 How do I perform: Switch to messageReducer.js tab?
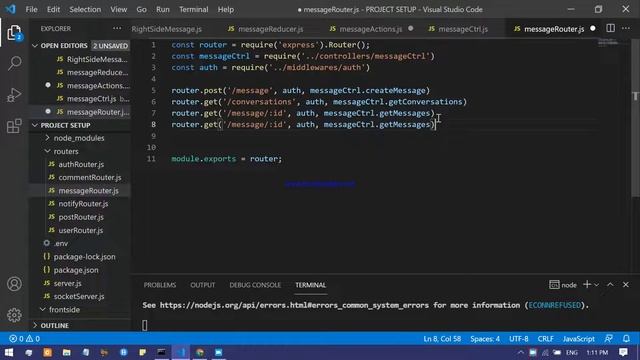[x=270, y=29]
